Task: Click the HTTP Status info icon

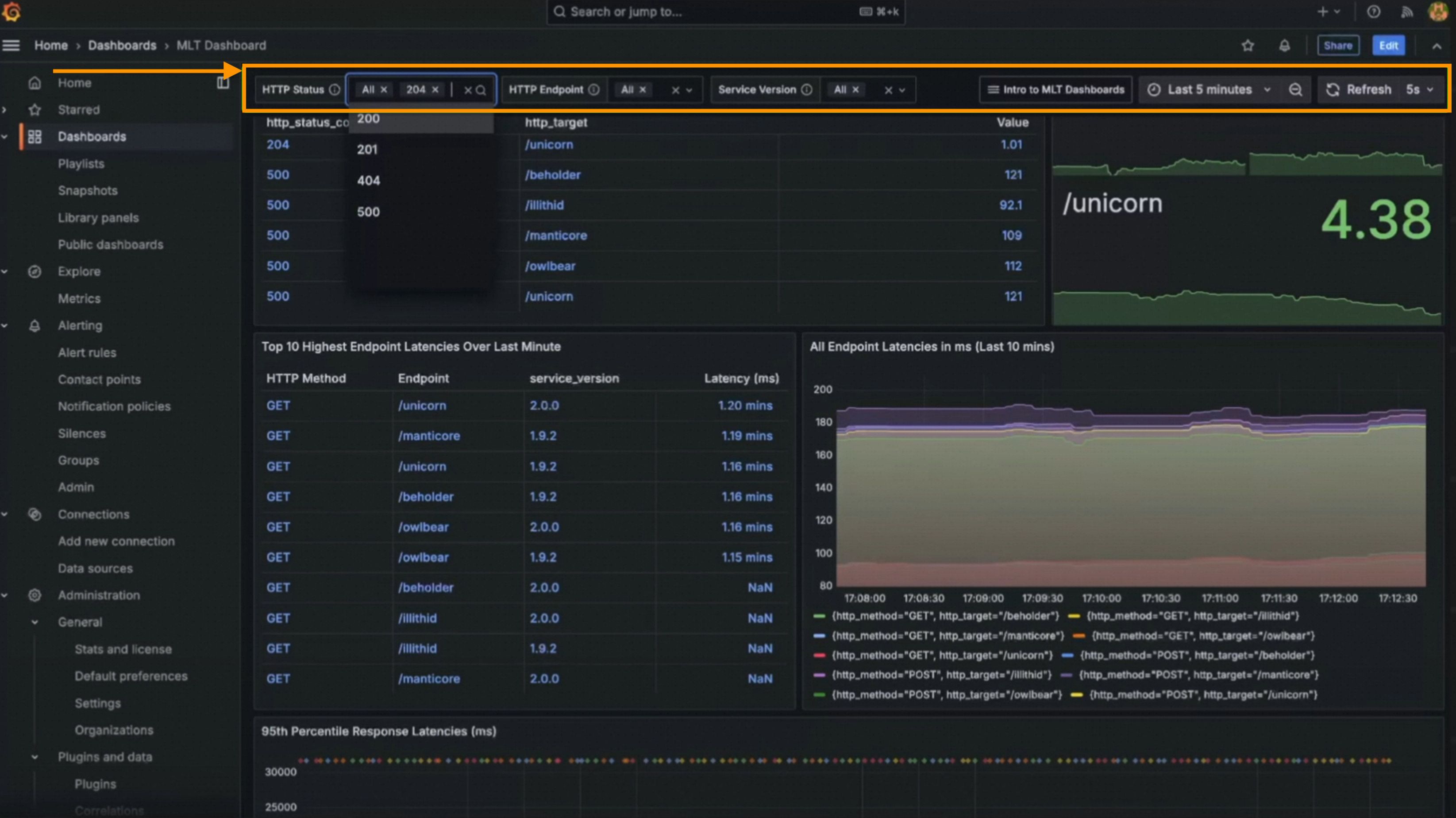Action: [335, 90]
